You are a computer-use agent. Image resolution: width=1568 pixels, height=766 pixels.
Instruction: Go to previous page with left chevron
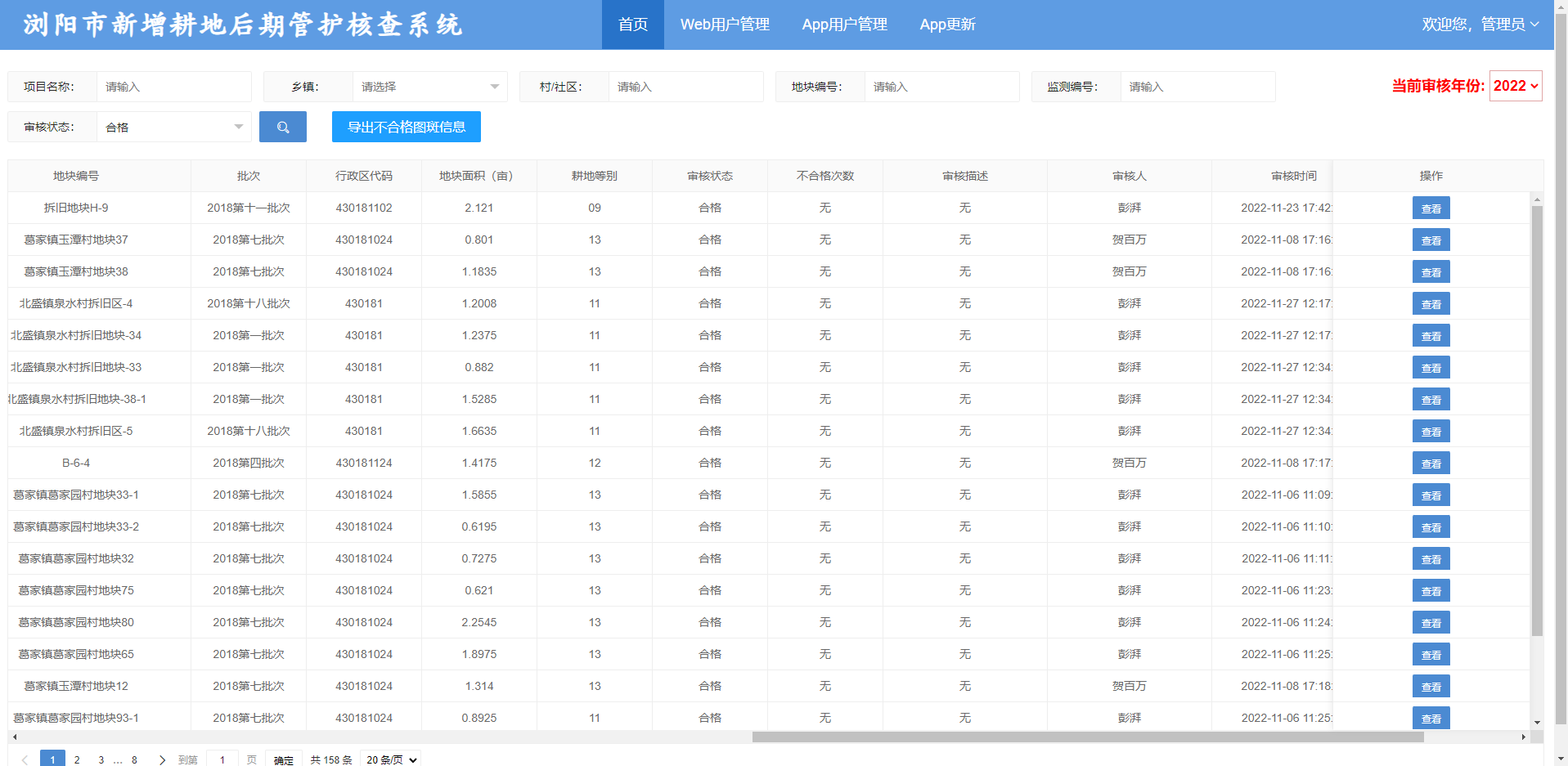click(25, 759)
